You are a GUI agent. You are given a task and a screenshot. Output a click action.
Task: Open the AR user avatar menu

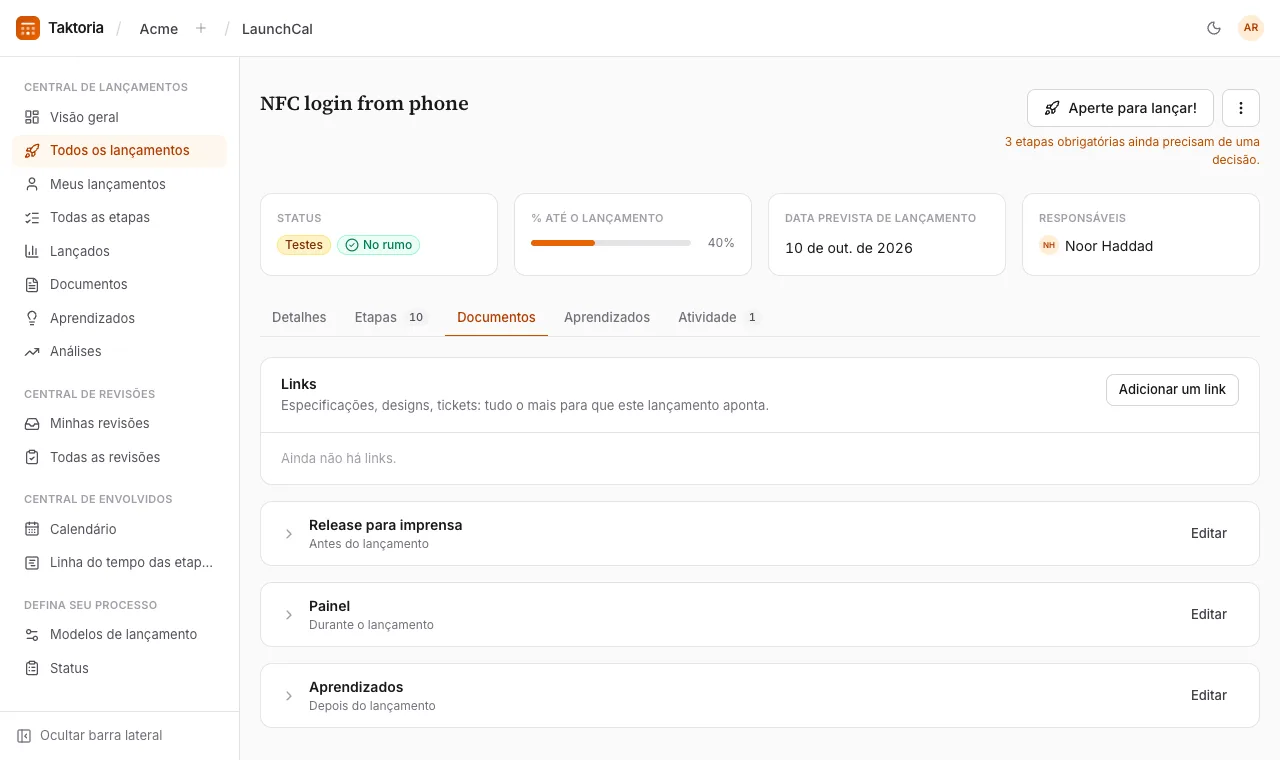1251,28
